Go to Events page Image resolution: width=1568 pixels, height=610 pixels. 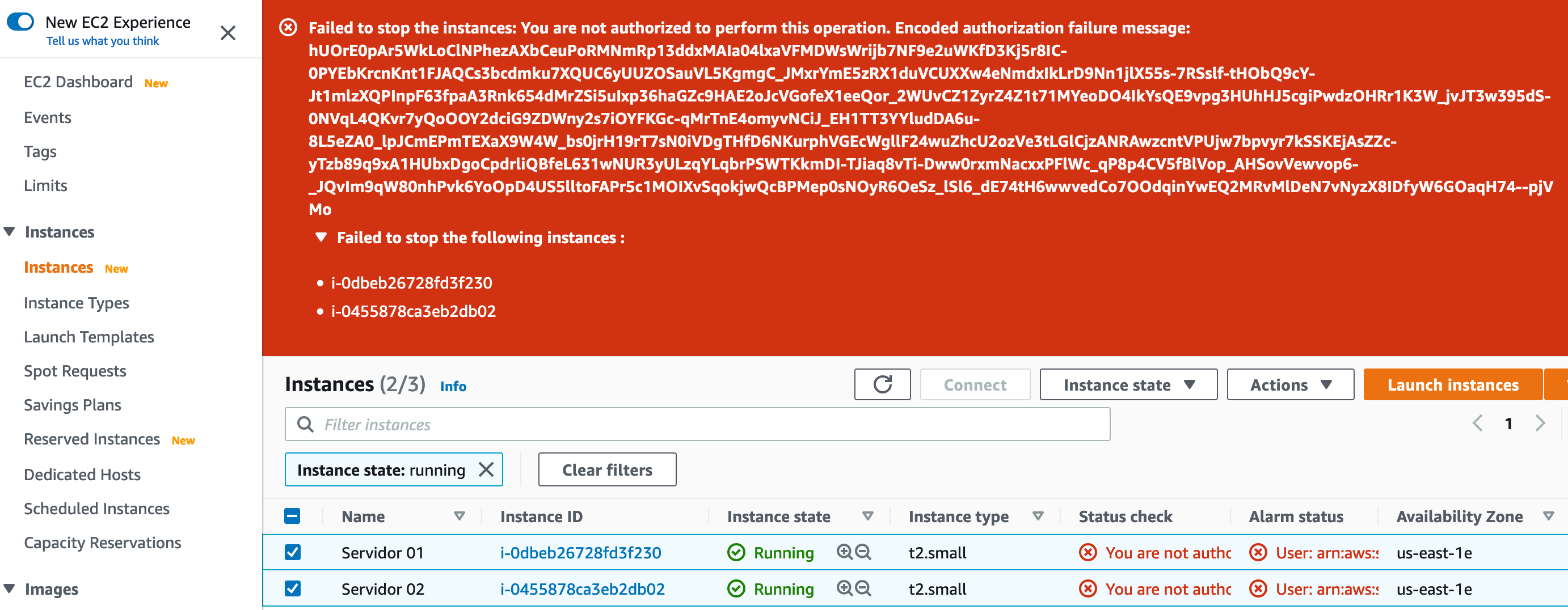click(x=48, y=117)
